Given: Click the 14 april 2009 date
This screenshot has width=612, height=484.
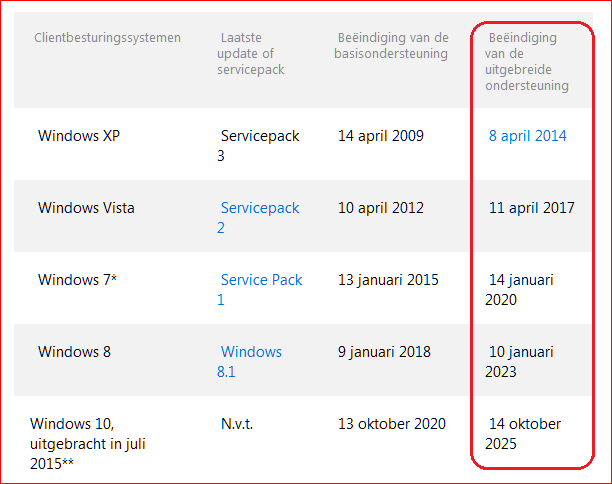Looking at the screenshot, I should [381, 136].
